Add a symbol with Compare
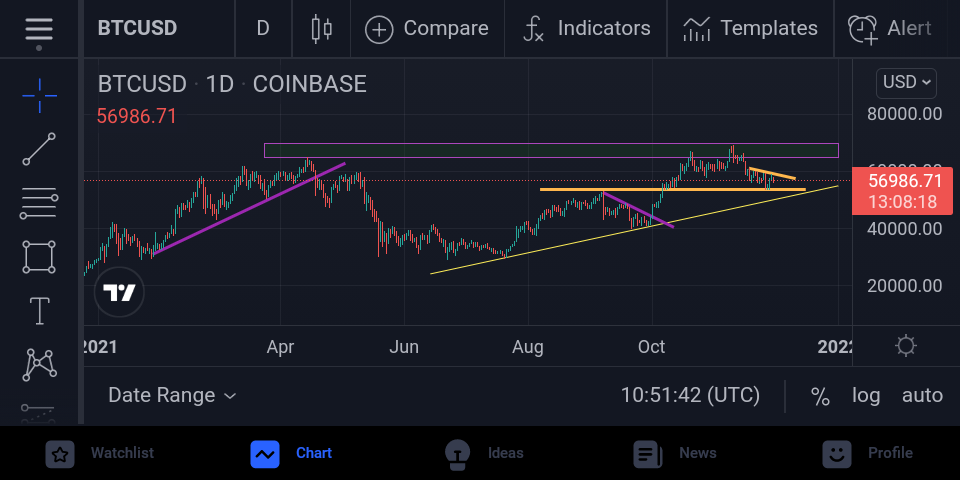 [x=427, y=28]
